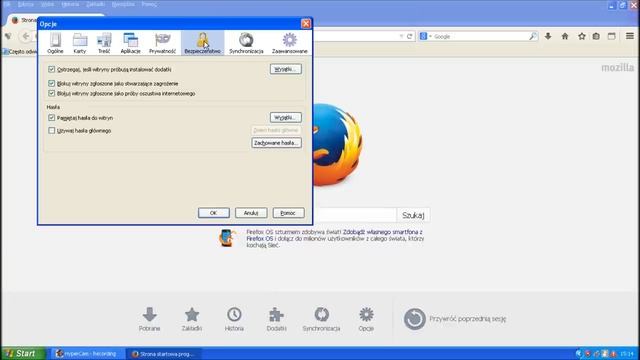Switch to HyperCam Recording taskbar item

[x=87, y=353]
